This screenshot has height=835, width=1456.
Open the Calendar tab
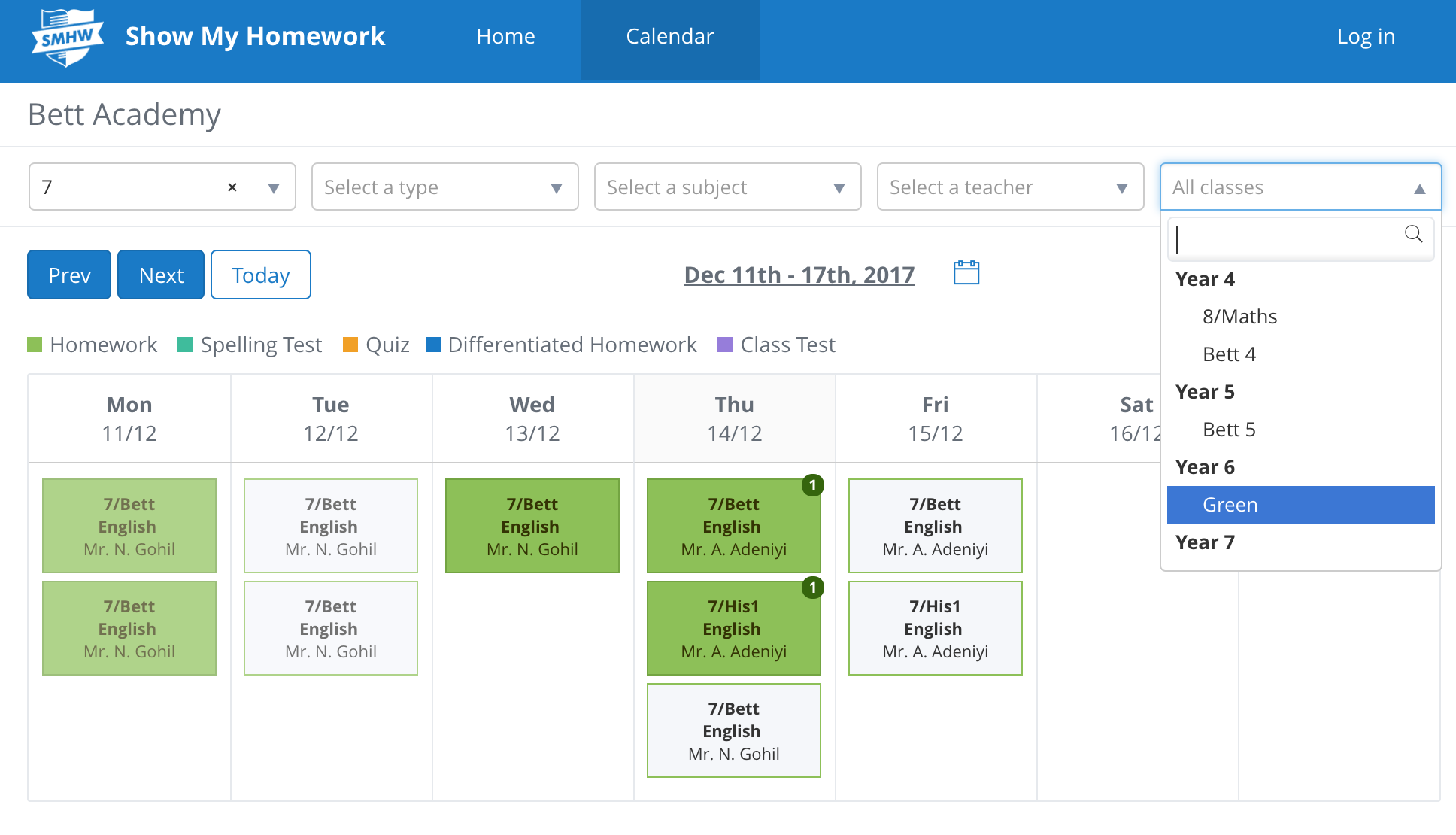click(x=670, y=39)
